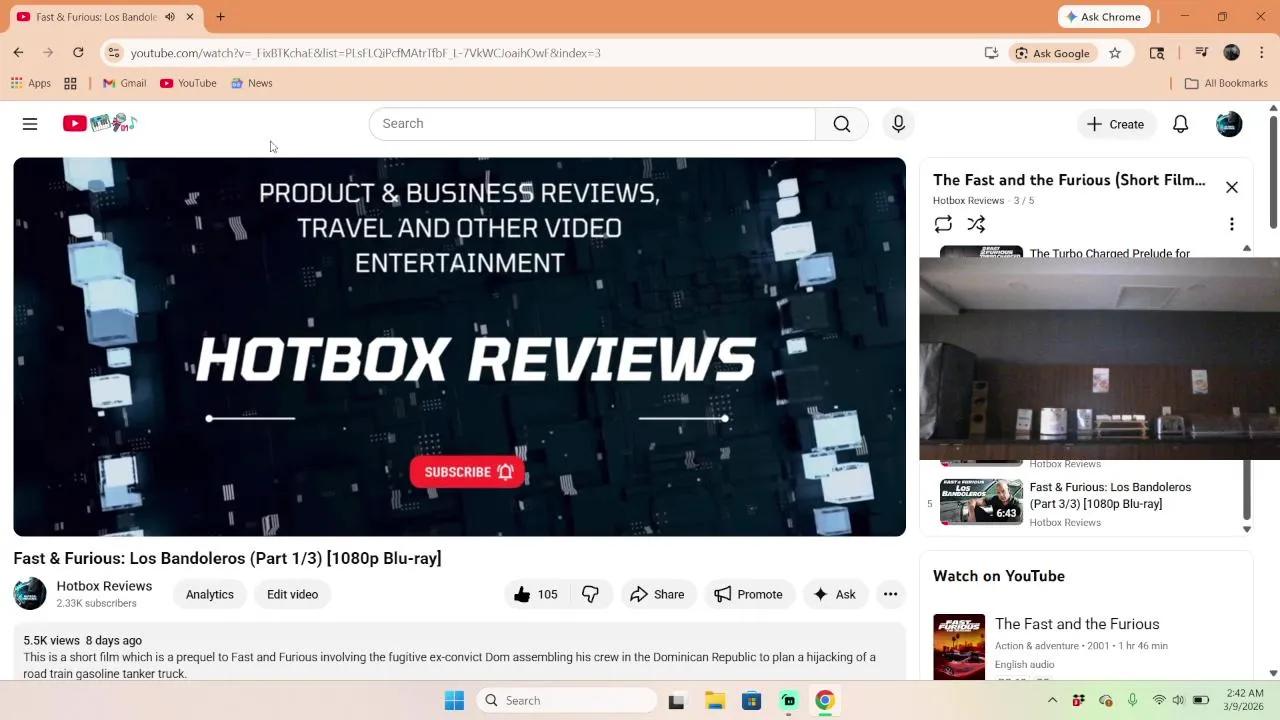This screenshot has width=1280, height=720.
Task: Dislike this video
Action: [x=590, y=594]
